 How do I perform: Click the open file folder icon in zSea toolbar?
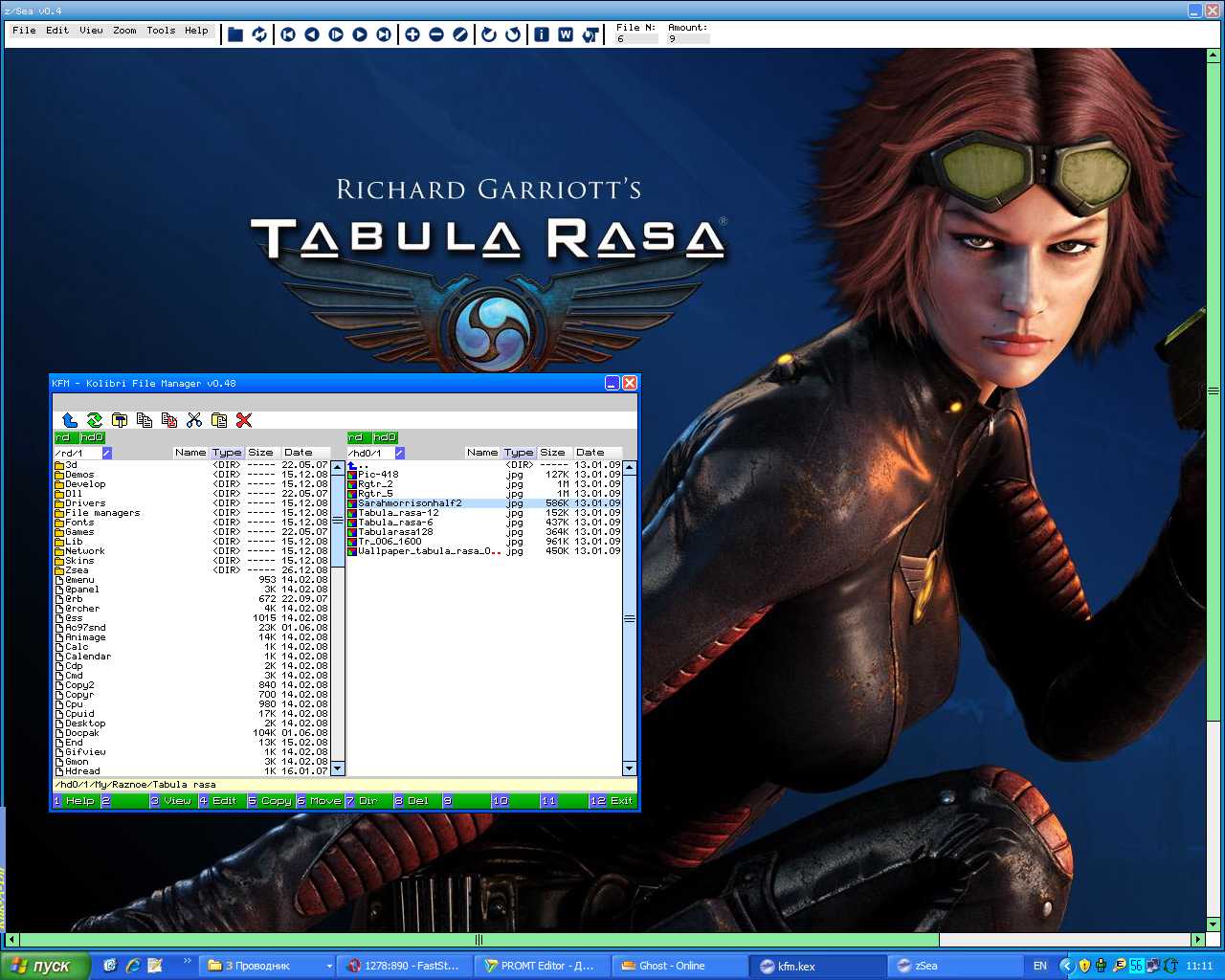[235, 34]
